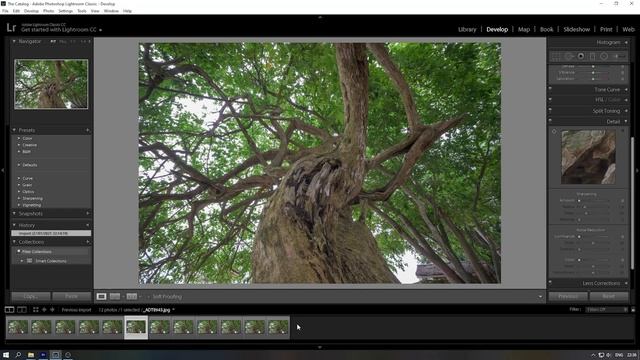Add a collection with Collections plus icon
The height and width of the screenshot is (360, 640).
point(88,242)
